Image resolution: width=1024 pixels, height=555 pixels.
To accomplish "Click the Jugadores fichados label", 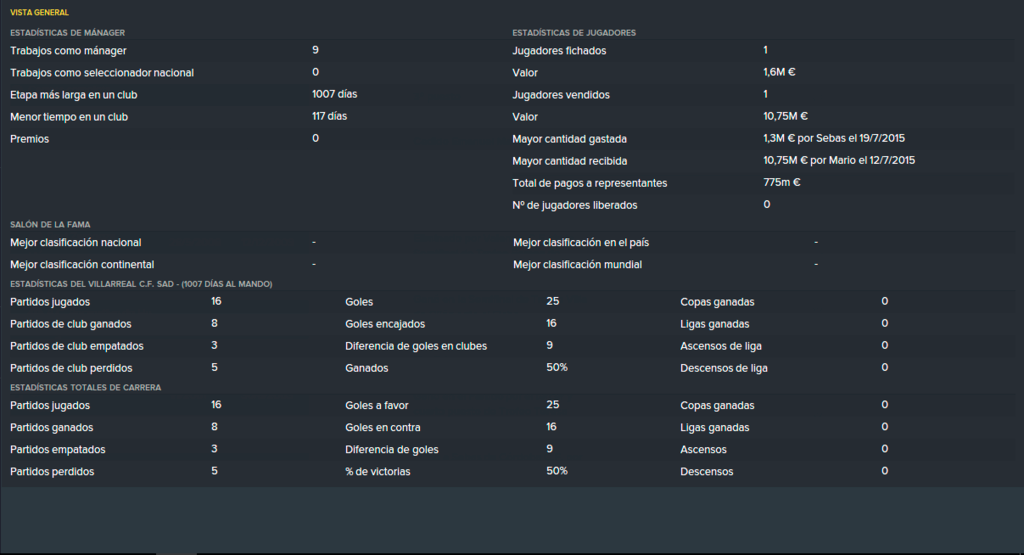I will [559, 51].
